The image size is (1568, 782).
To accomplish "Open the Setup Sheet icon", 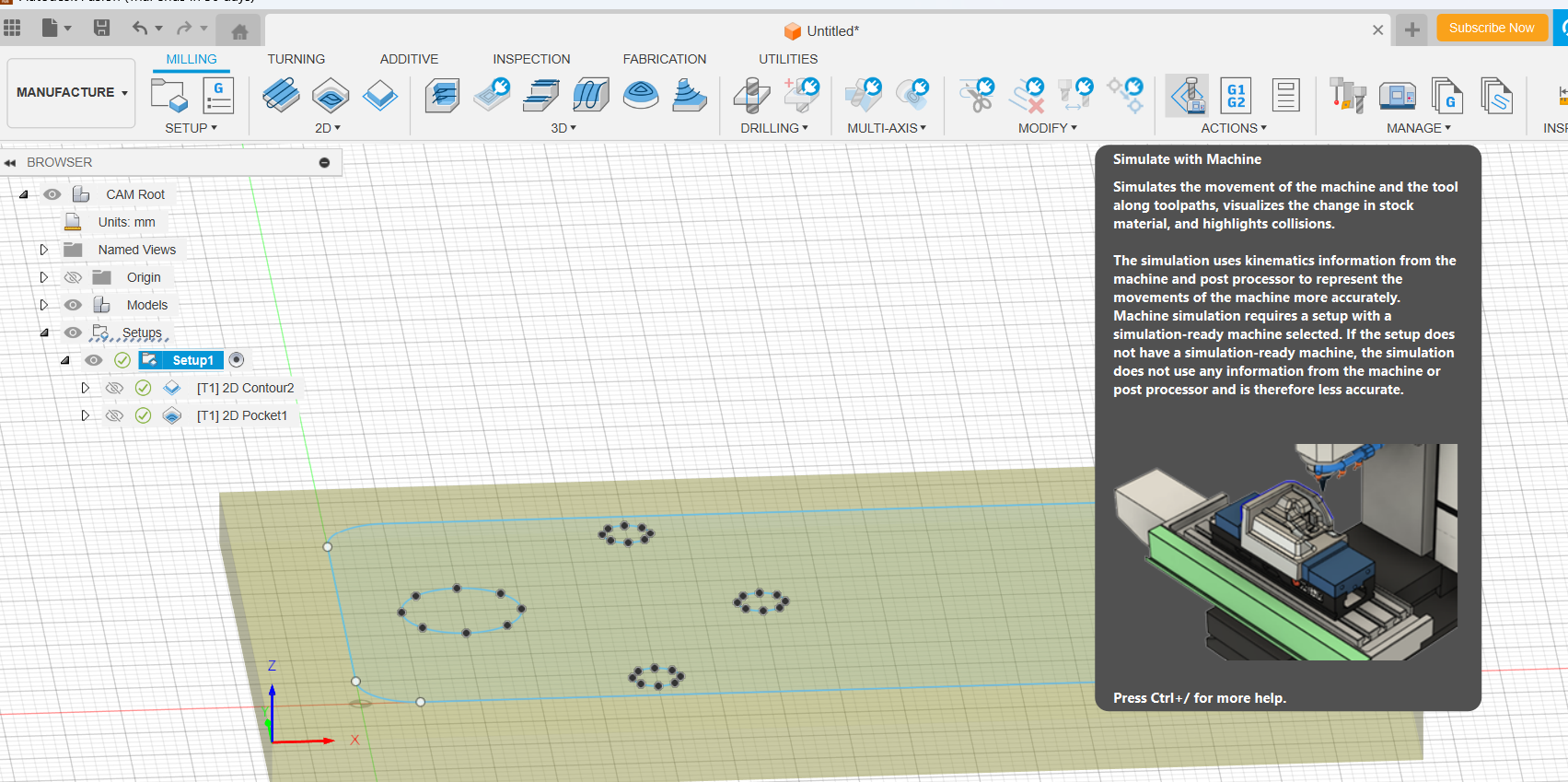I will [x=1285, y=94].
